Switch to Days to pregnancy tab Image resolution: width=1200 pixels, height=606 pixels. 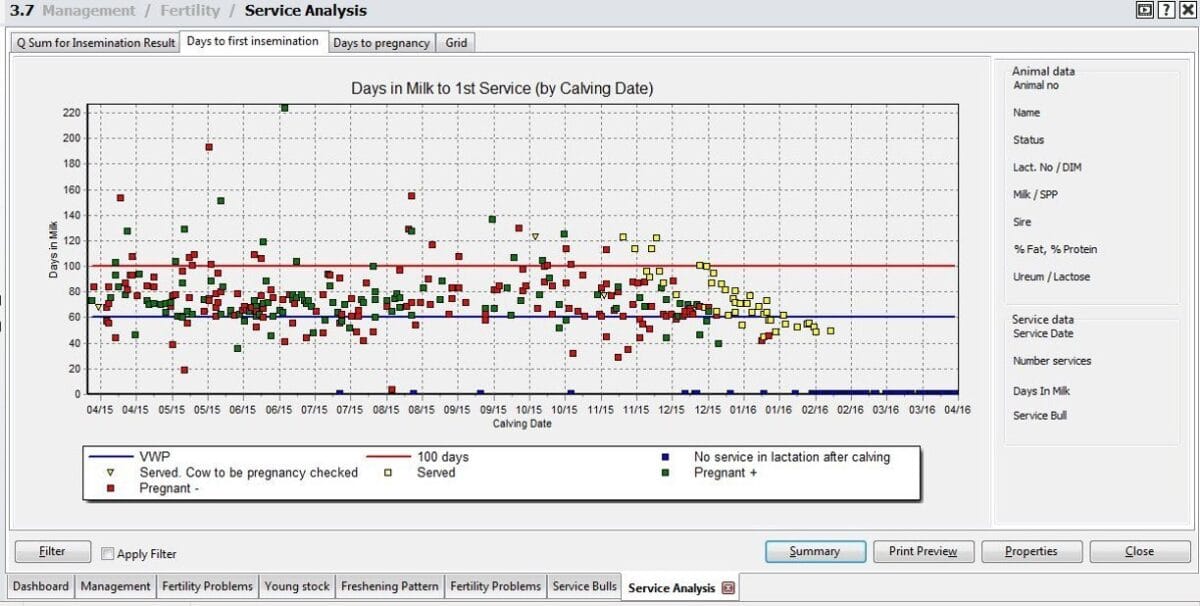click(x=381, y=43)
